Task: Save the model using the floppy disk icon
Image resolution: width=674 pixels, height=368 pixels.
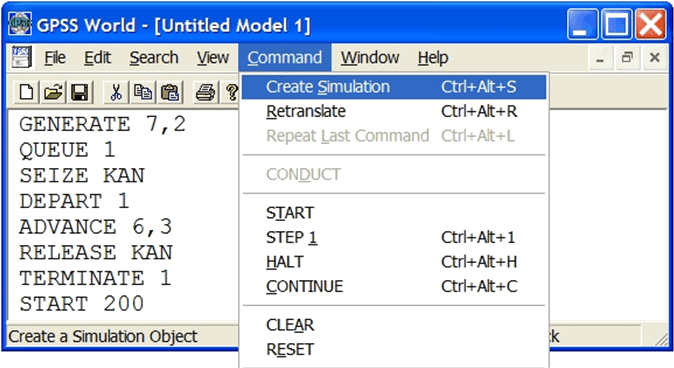Action: coord(80,92)
